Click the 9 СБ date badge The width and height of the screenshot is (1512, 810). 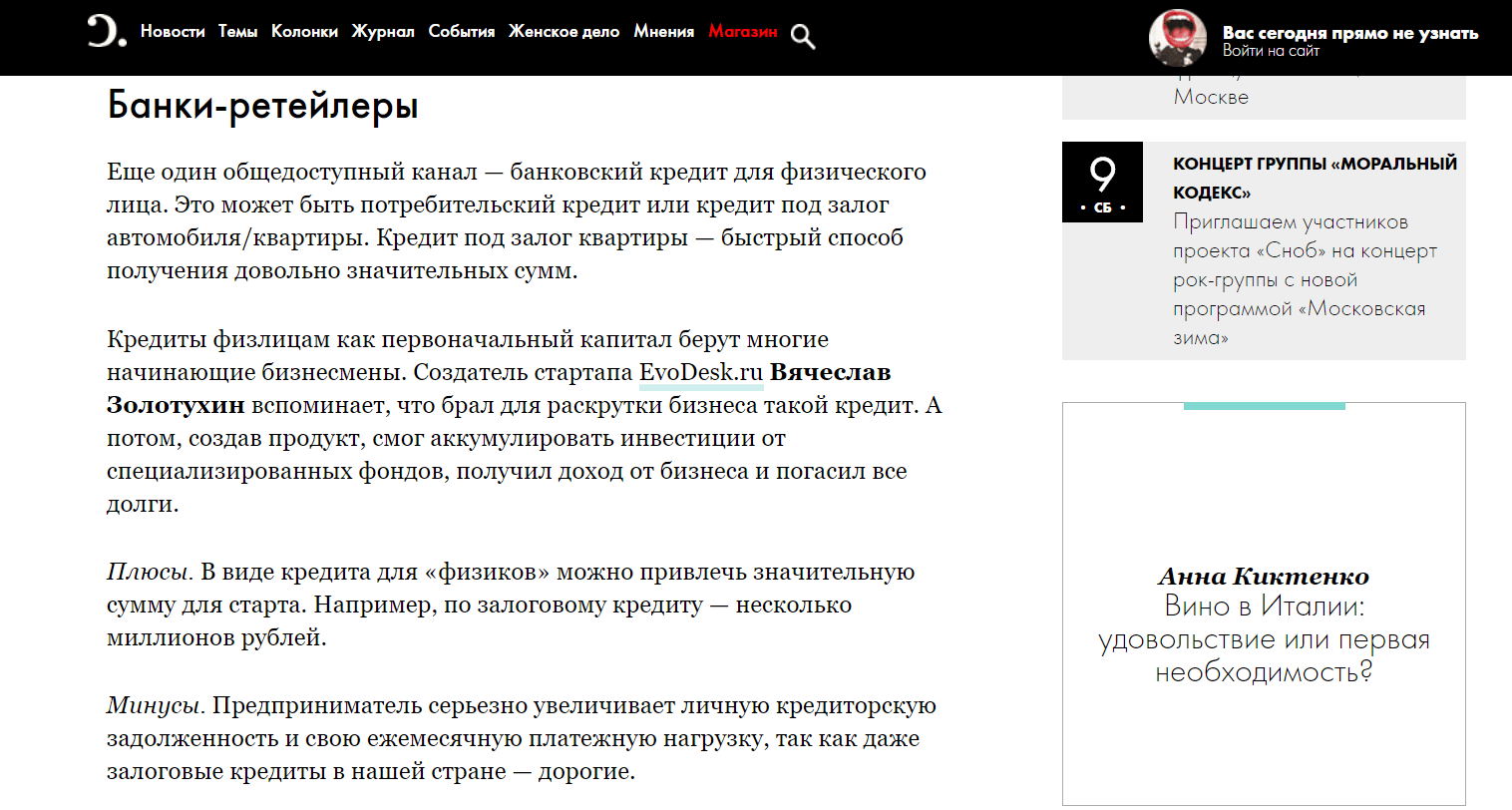click(x=1102, y=182)
